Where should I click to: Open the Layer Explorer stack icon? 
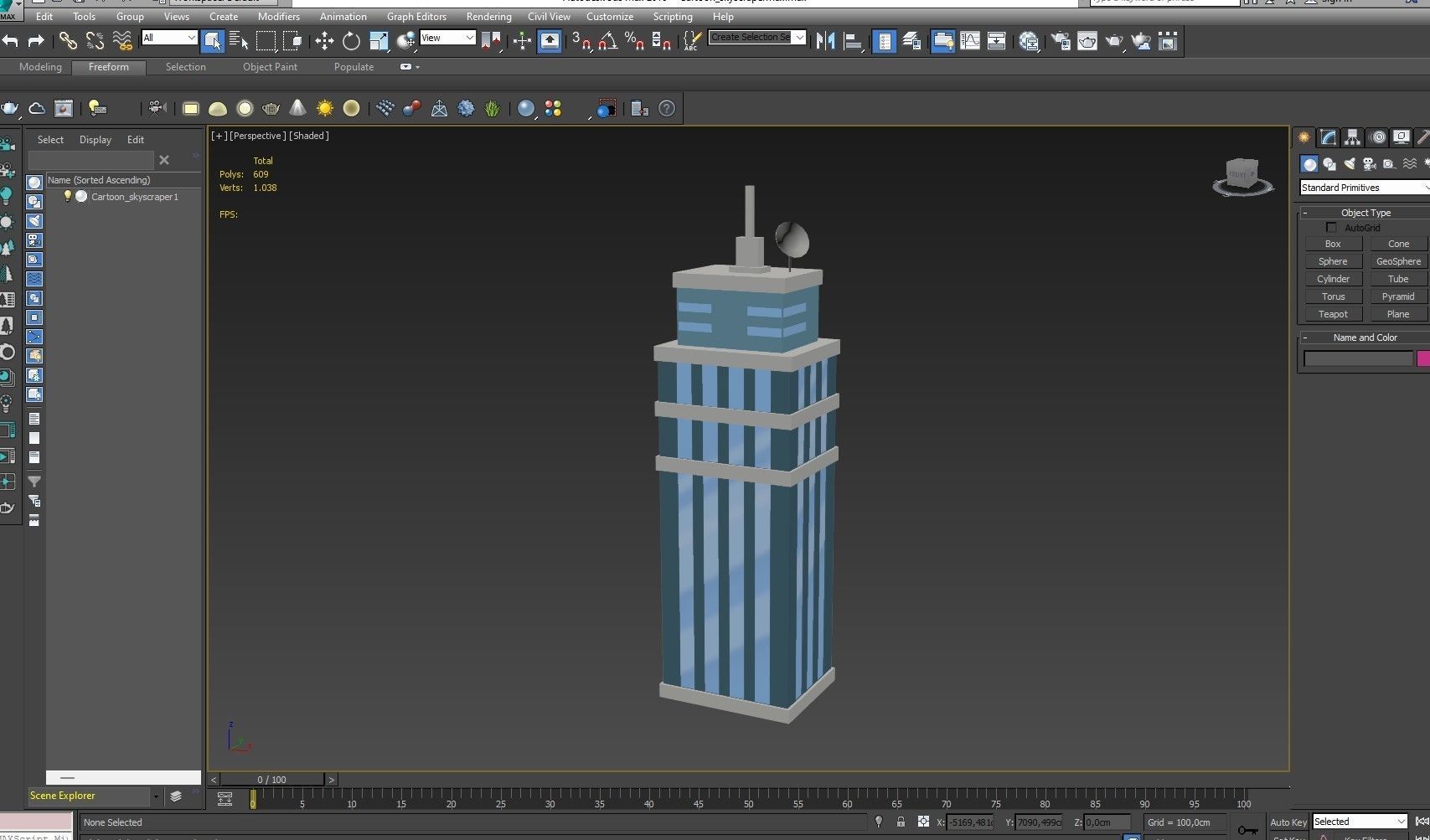911,40
